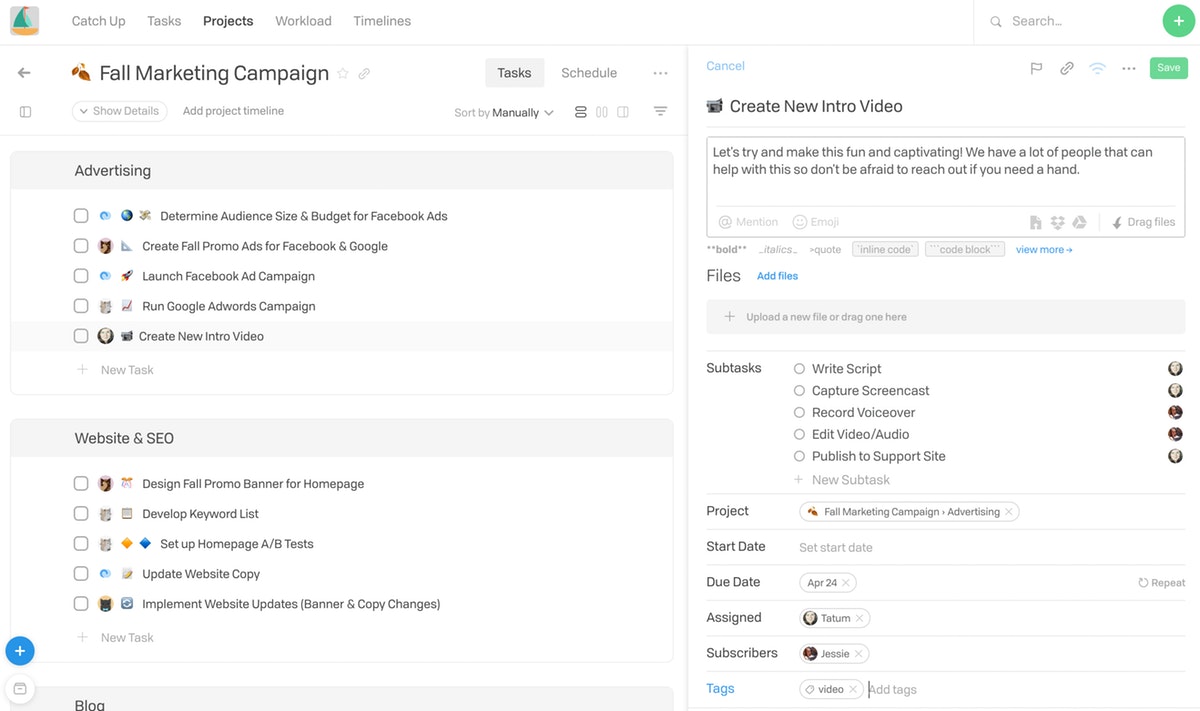Copy project link icon next to title

(365, 73)
